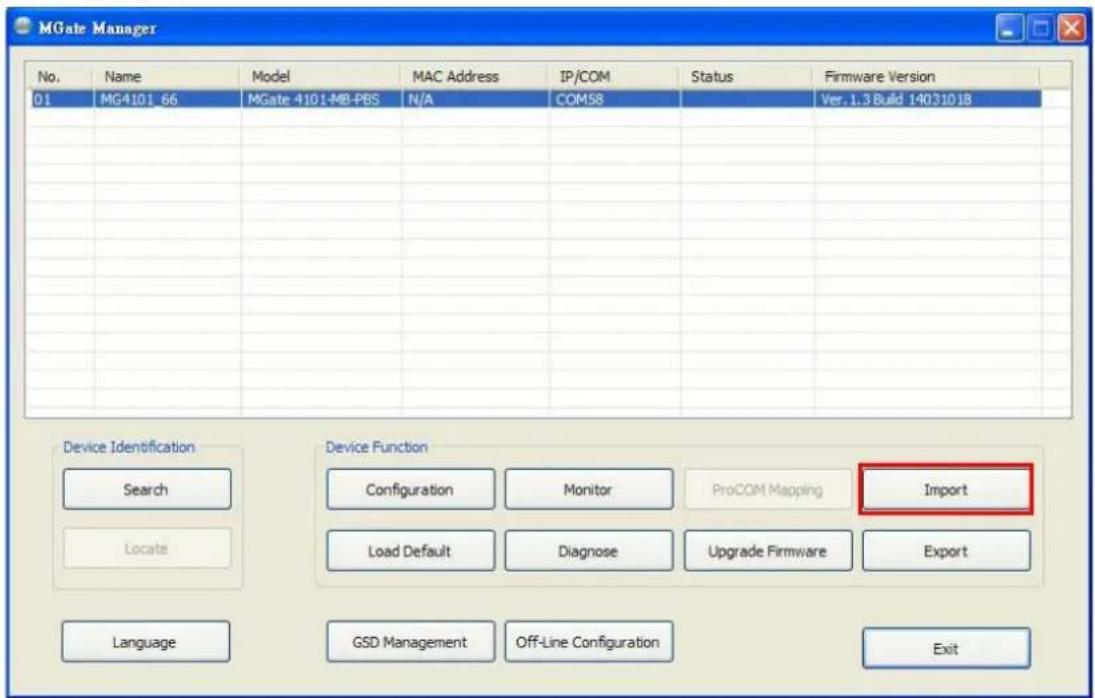Sort by the Name column header

pos(166,76)
